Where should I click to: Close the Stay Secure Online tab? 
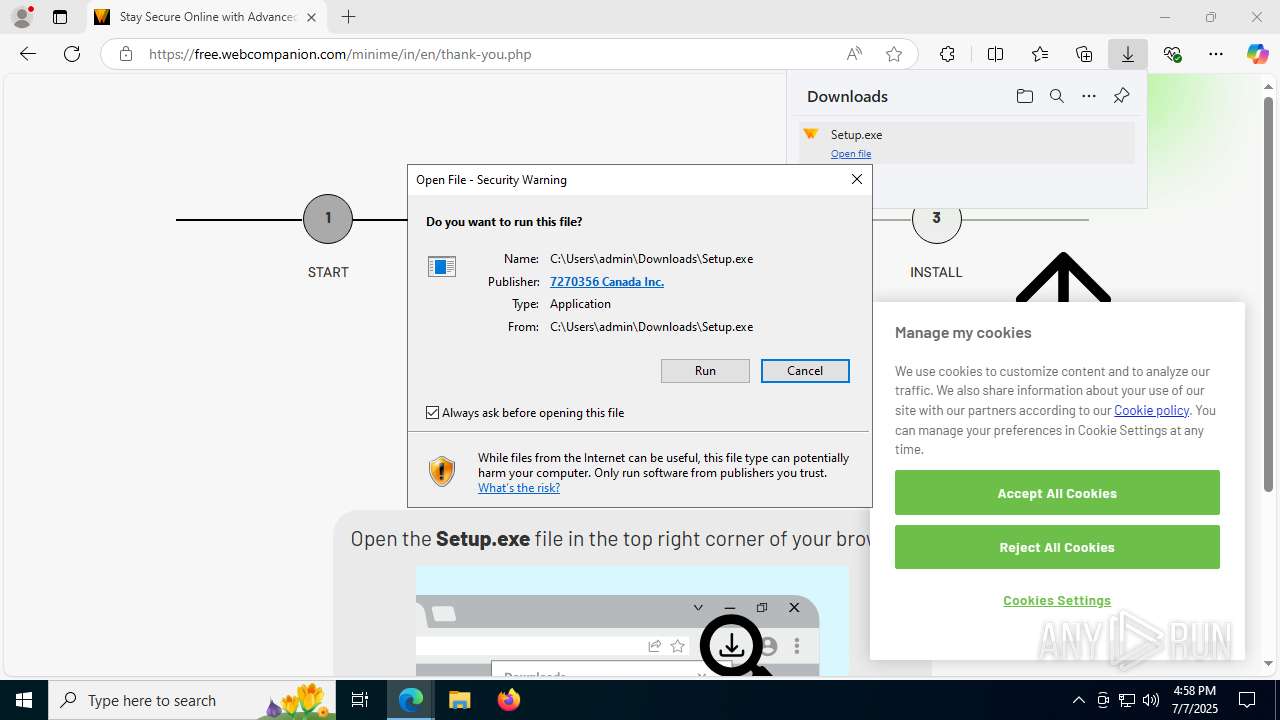311,17
